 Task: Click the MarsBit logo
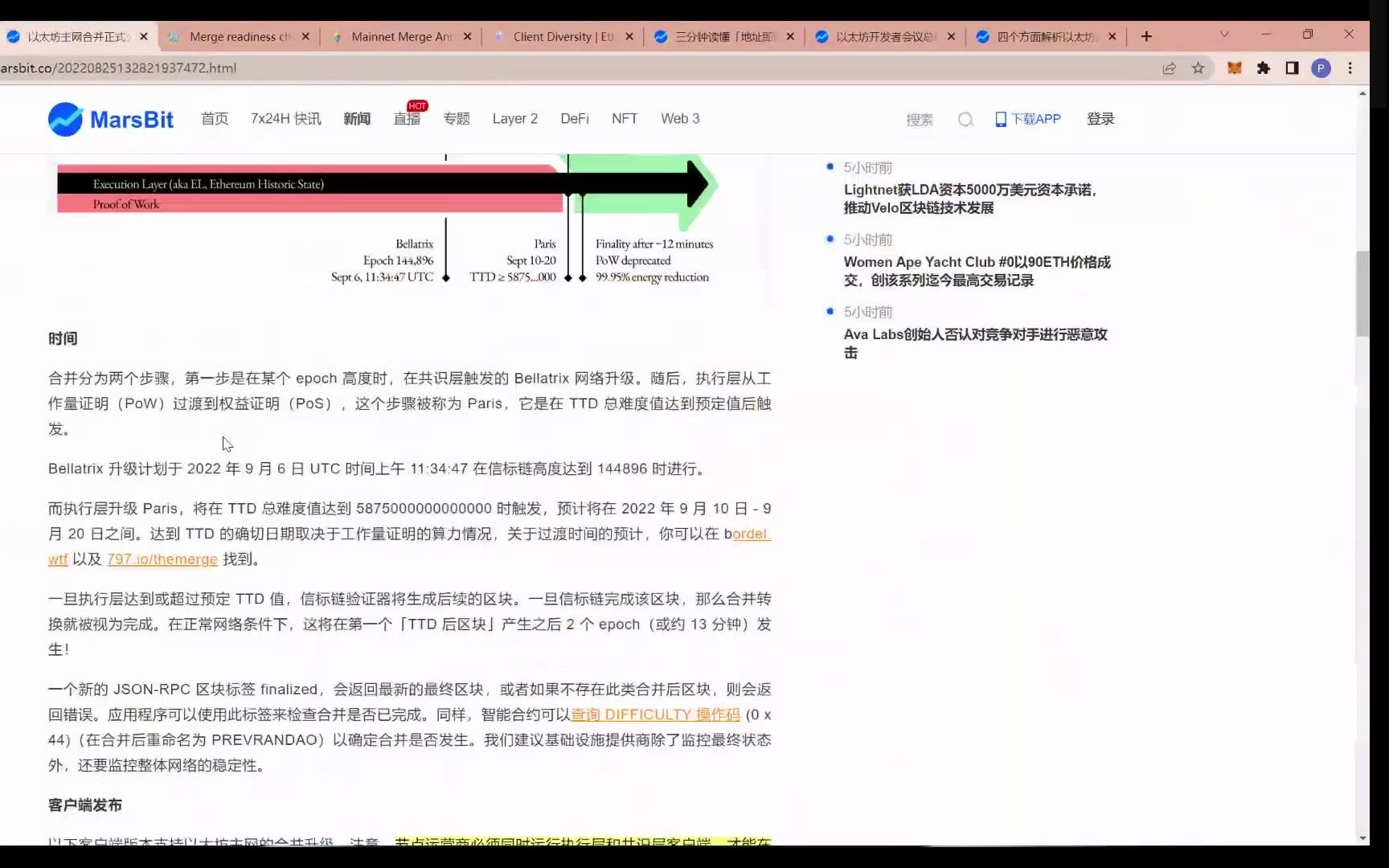point(111,119)
